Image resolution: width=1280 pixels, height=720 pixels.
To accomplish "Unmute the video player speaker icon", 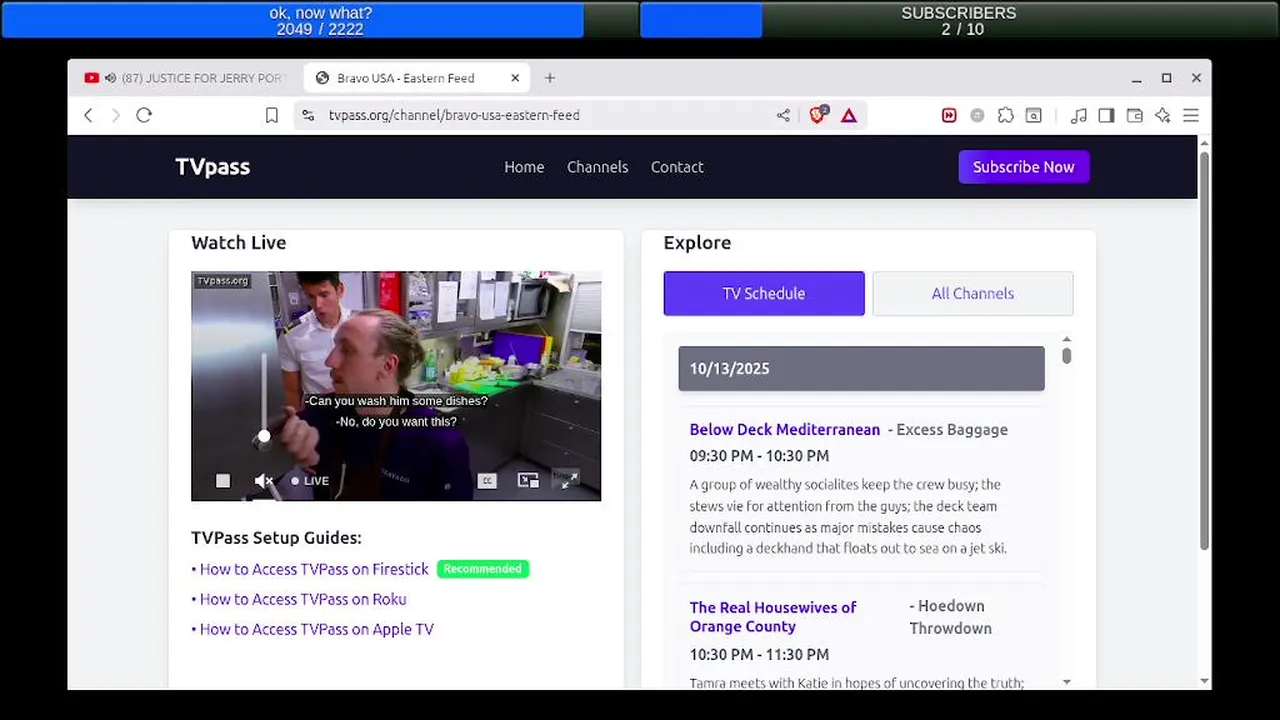I will 263,481.
